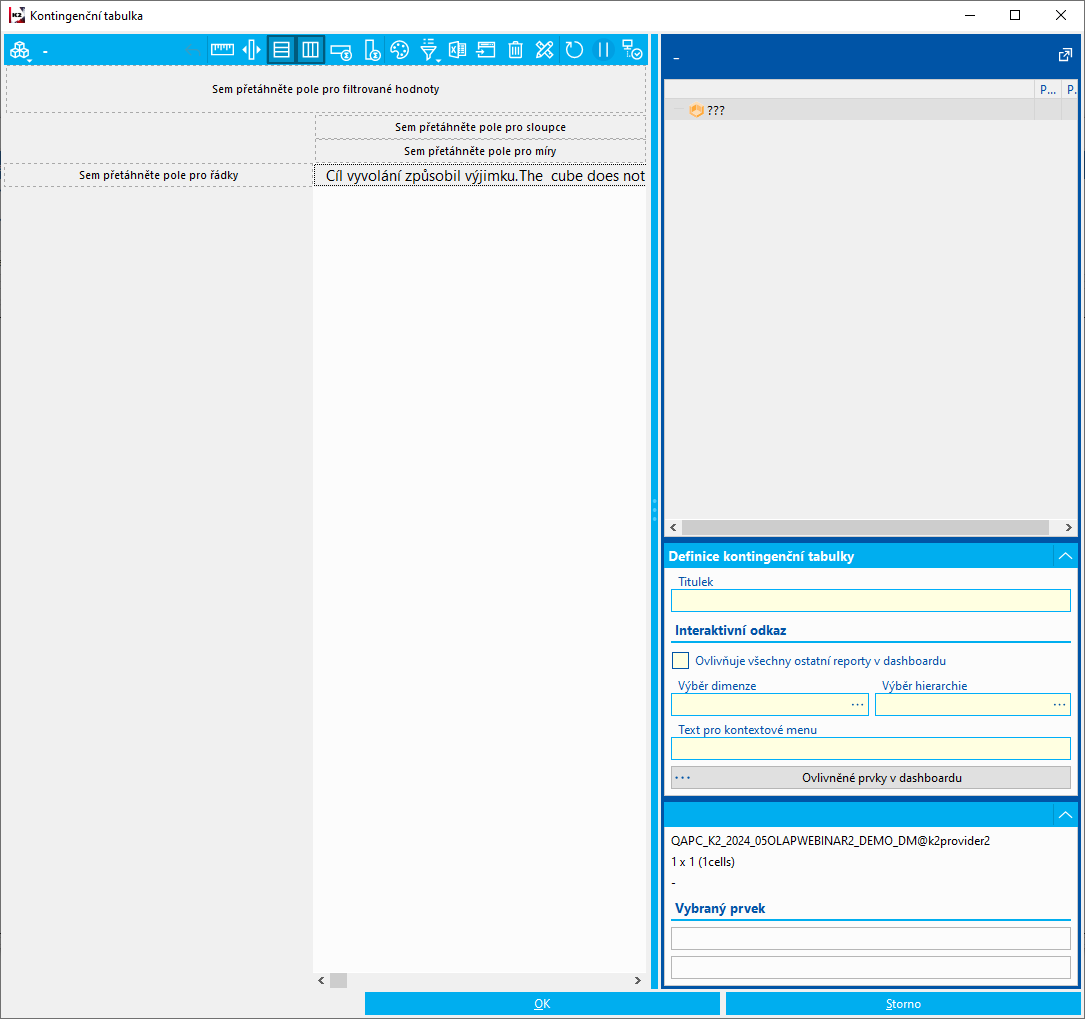Click field list horizontal scrollbar thumb
Viewport: 1085px width, 1019px height.
coord(865,527)
